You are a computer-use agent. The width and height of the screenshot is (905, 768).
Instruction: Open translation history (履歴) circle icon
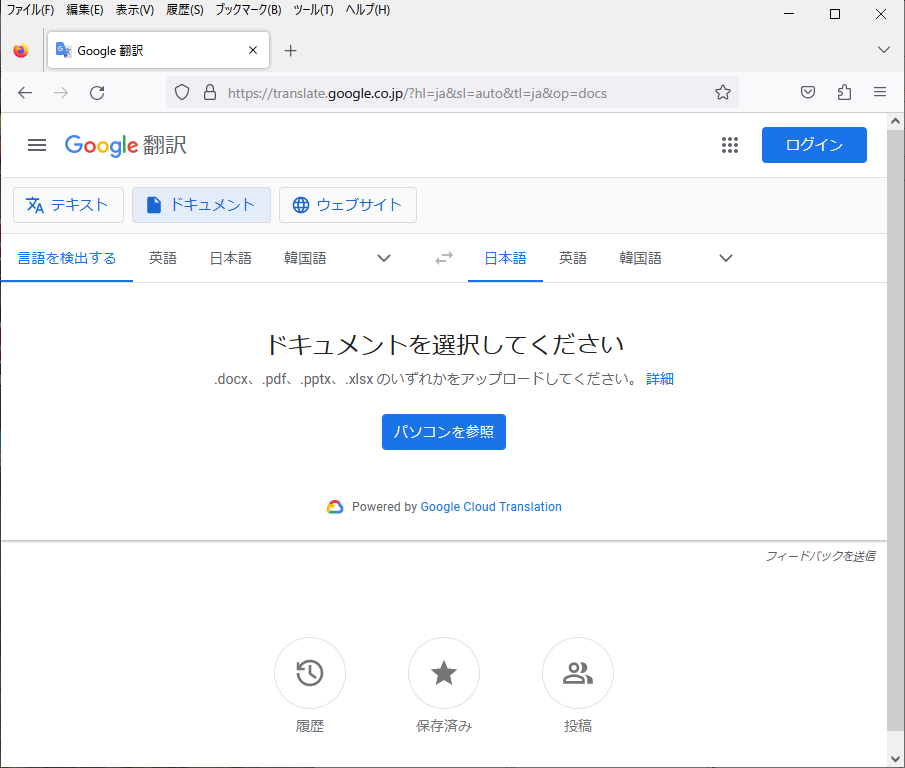pos(310,673)
